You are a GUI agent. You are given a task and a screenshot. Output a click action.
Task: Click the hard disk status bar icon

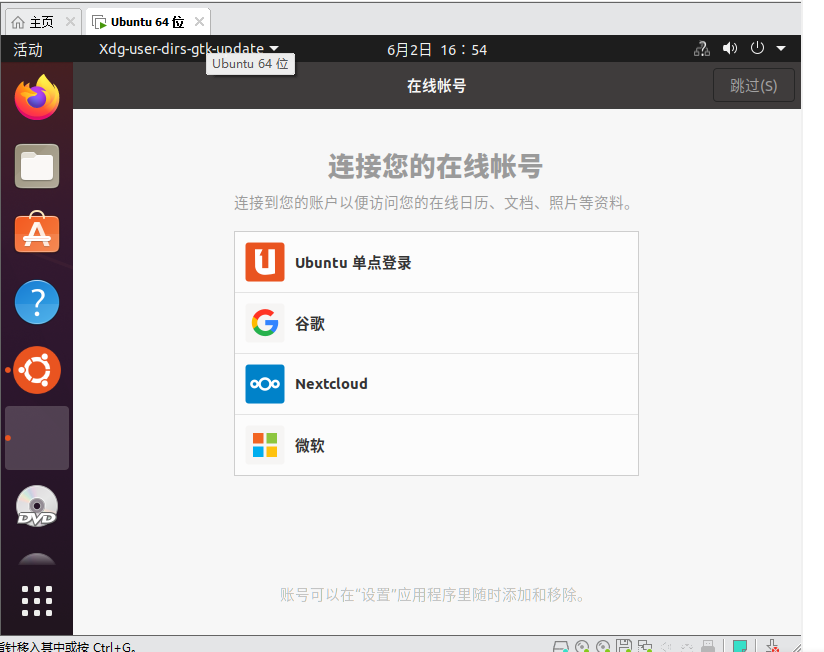coord(561,647)
